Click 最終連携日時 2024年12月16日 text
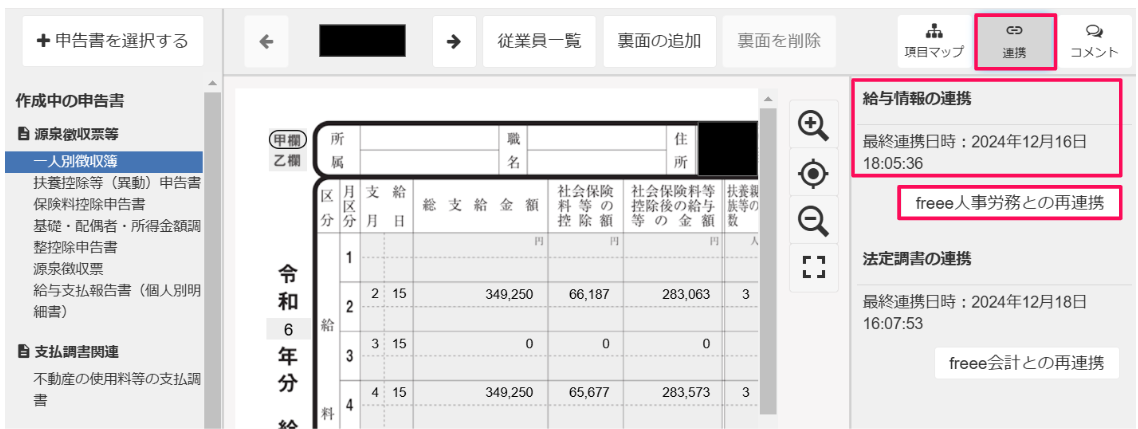 pyautogui.click(x=975, y=152)
